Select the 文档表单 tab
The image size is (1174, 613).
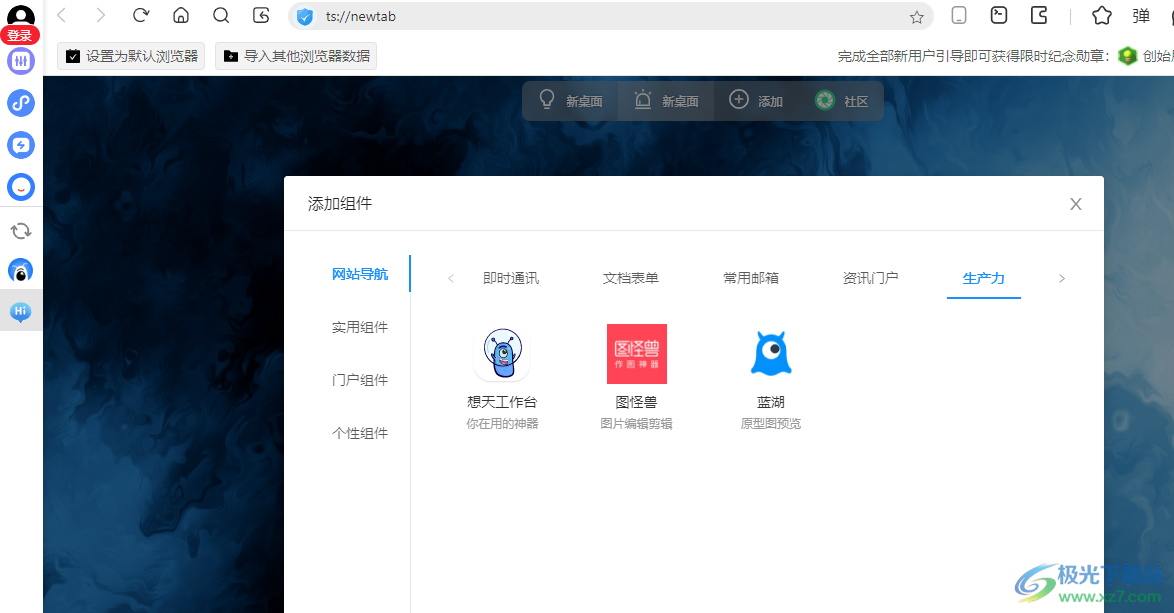coord(630,277)
